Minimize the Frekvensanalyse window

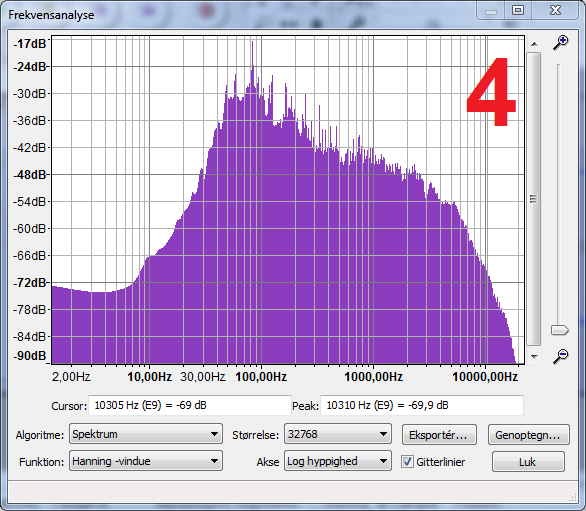491,10
